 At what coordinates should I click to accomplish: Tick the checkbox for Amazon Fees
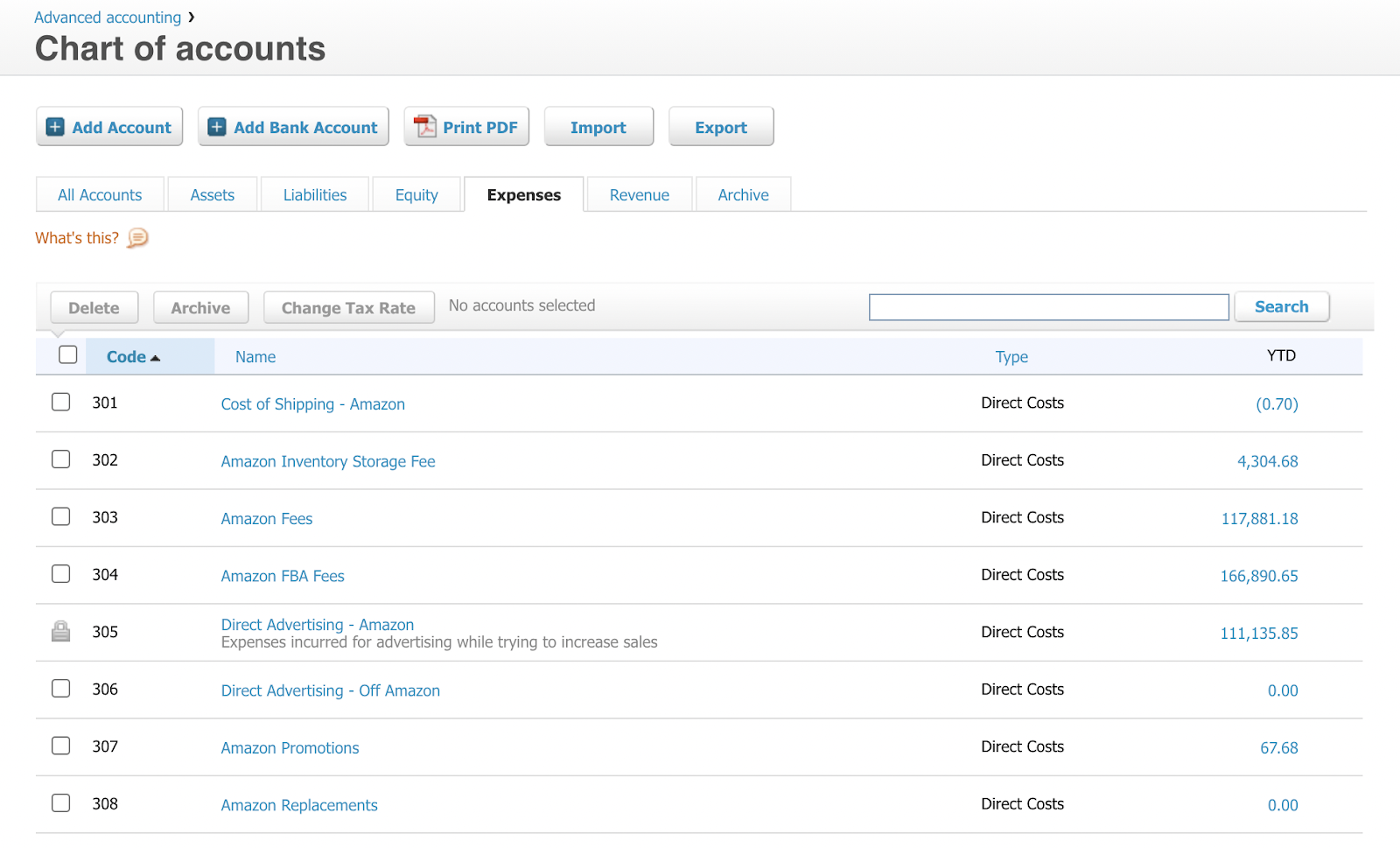60,516
